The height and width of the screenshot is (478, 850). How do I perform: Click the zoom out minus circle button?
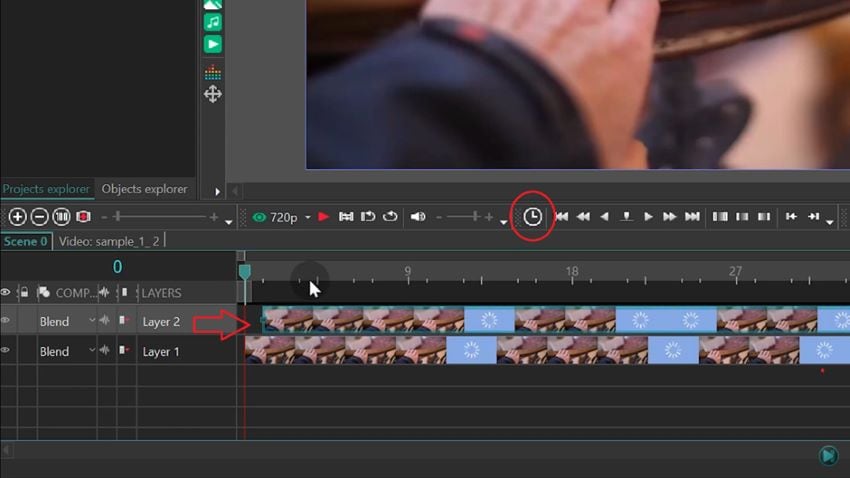pos(39,217)
